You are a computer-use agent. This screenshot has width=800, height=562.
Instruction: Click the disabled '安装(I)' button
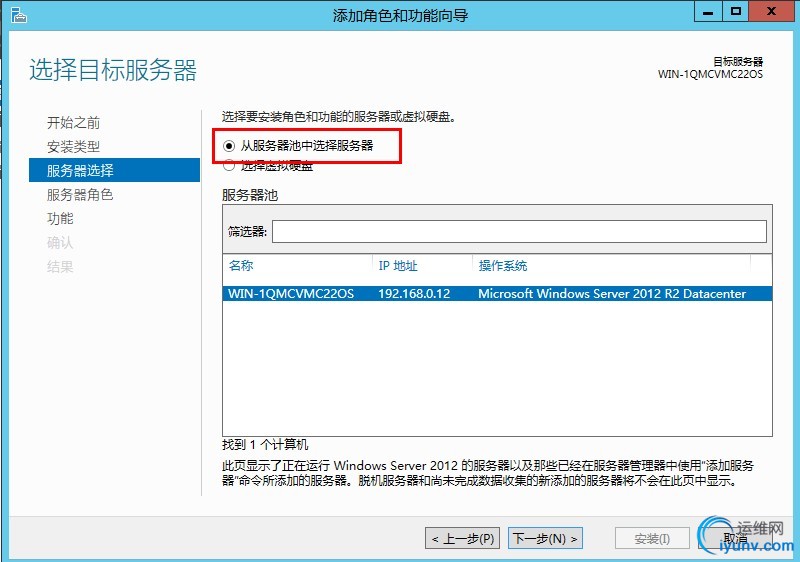[x=652, y=539]
